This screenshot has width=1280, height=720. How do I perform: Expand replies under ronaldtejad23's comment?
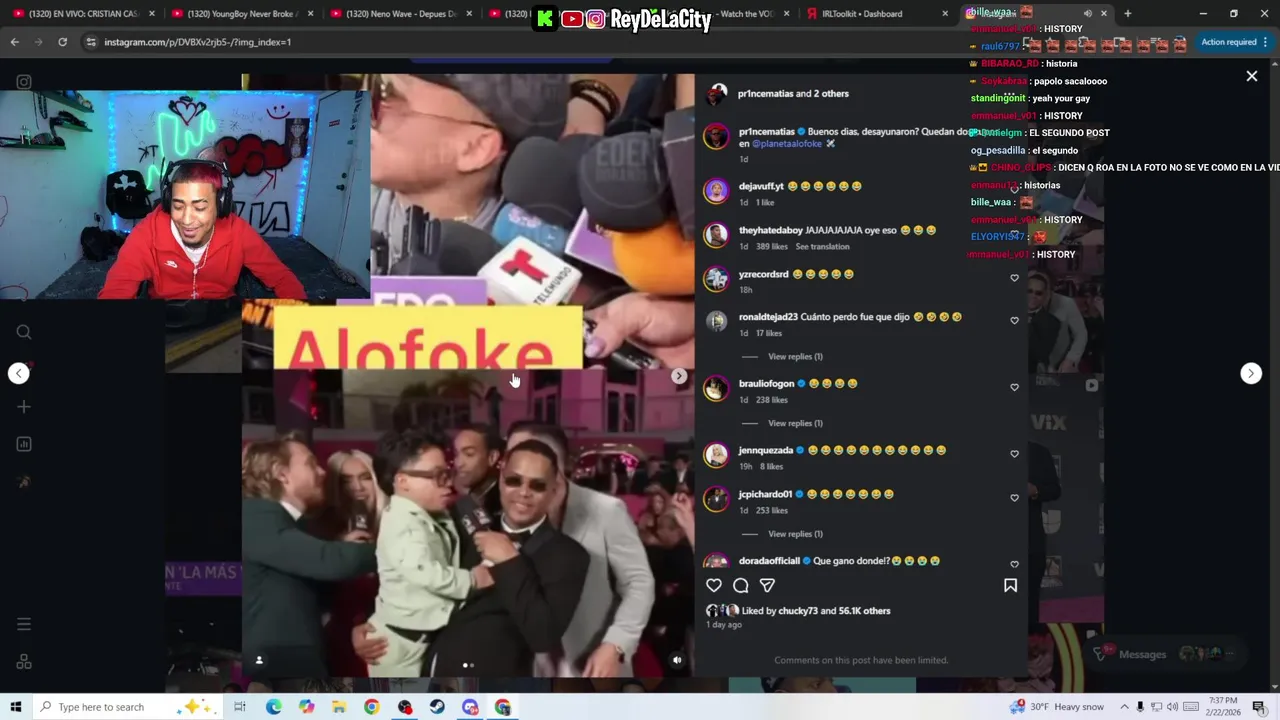795,357
